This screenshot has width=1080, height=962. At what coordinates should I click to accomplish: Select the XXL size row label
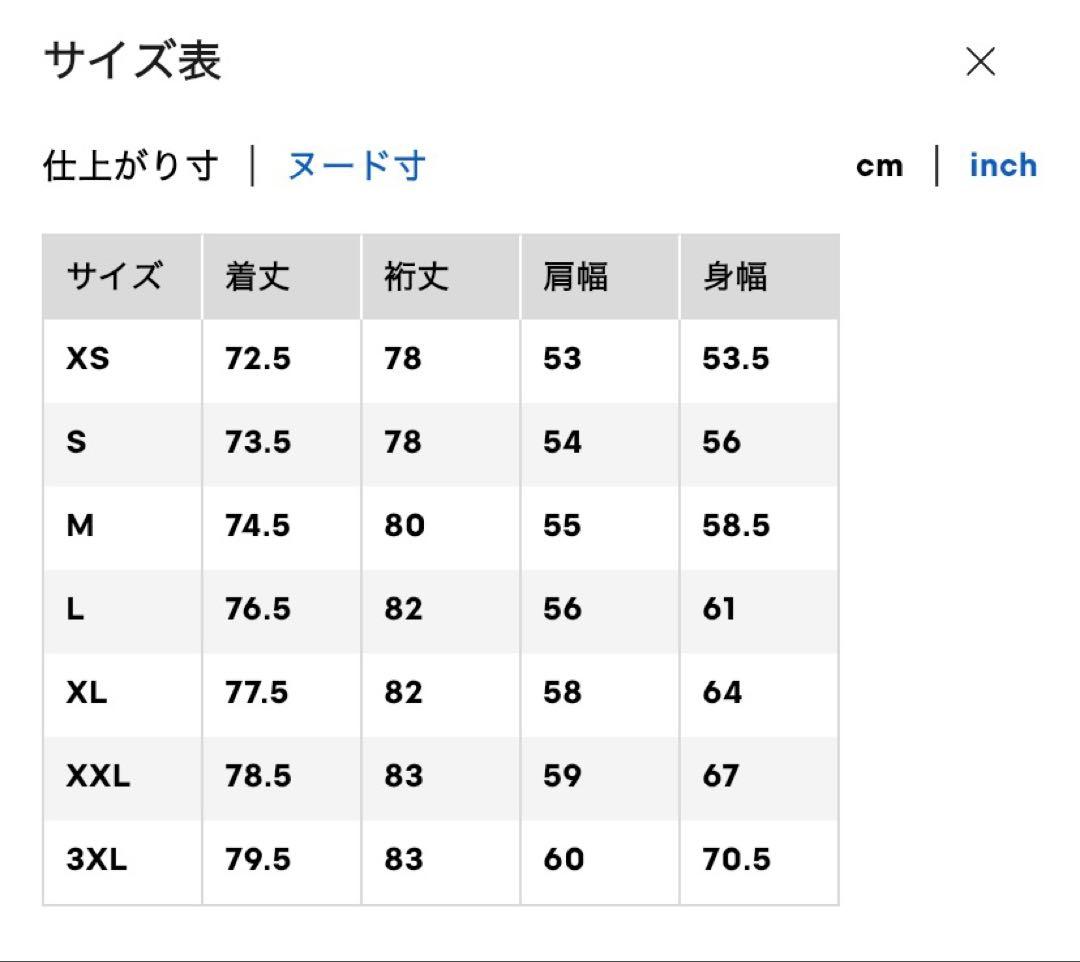click(x=98, y=776)
